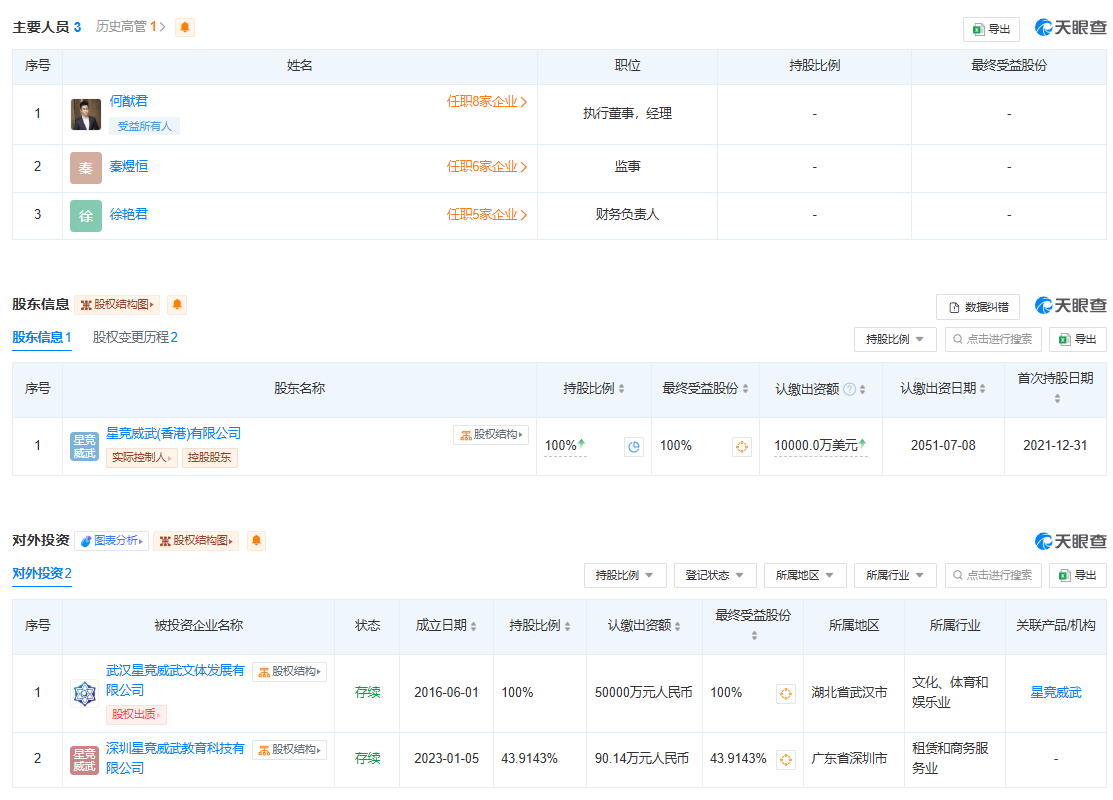Click target icon in shareholder 最终受益股份 cell
This screenshot has height=800, width=1113.
point(742,447)
